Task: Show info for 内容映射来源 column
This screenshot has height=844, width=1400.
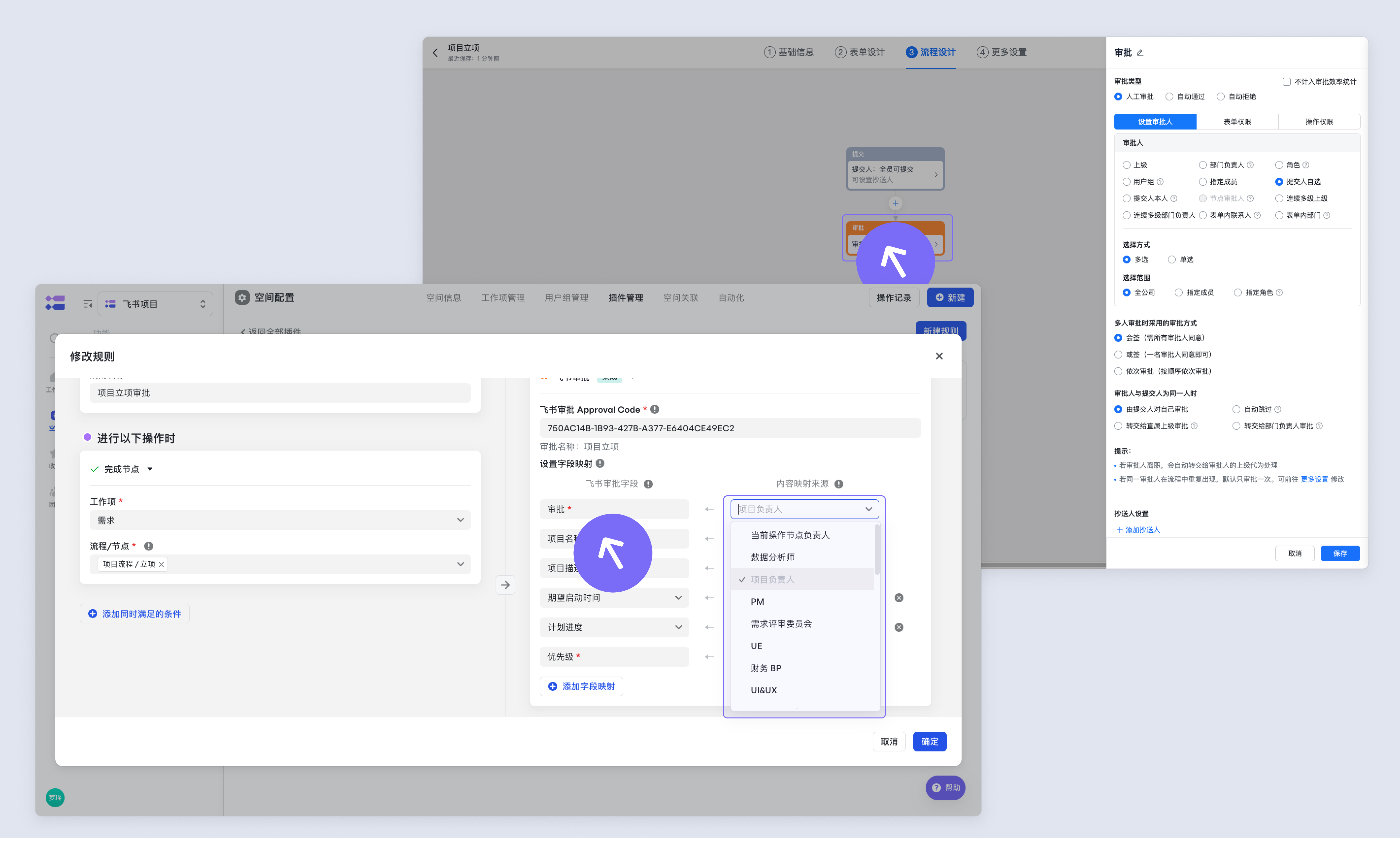Action: [x=839, y=484]
